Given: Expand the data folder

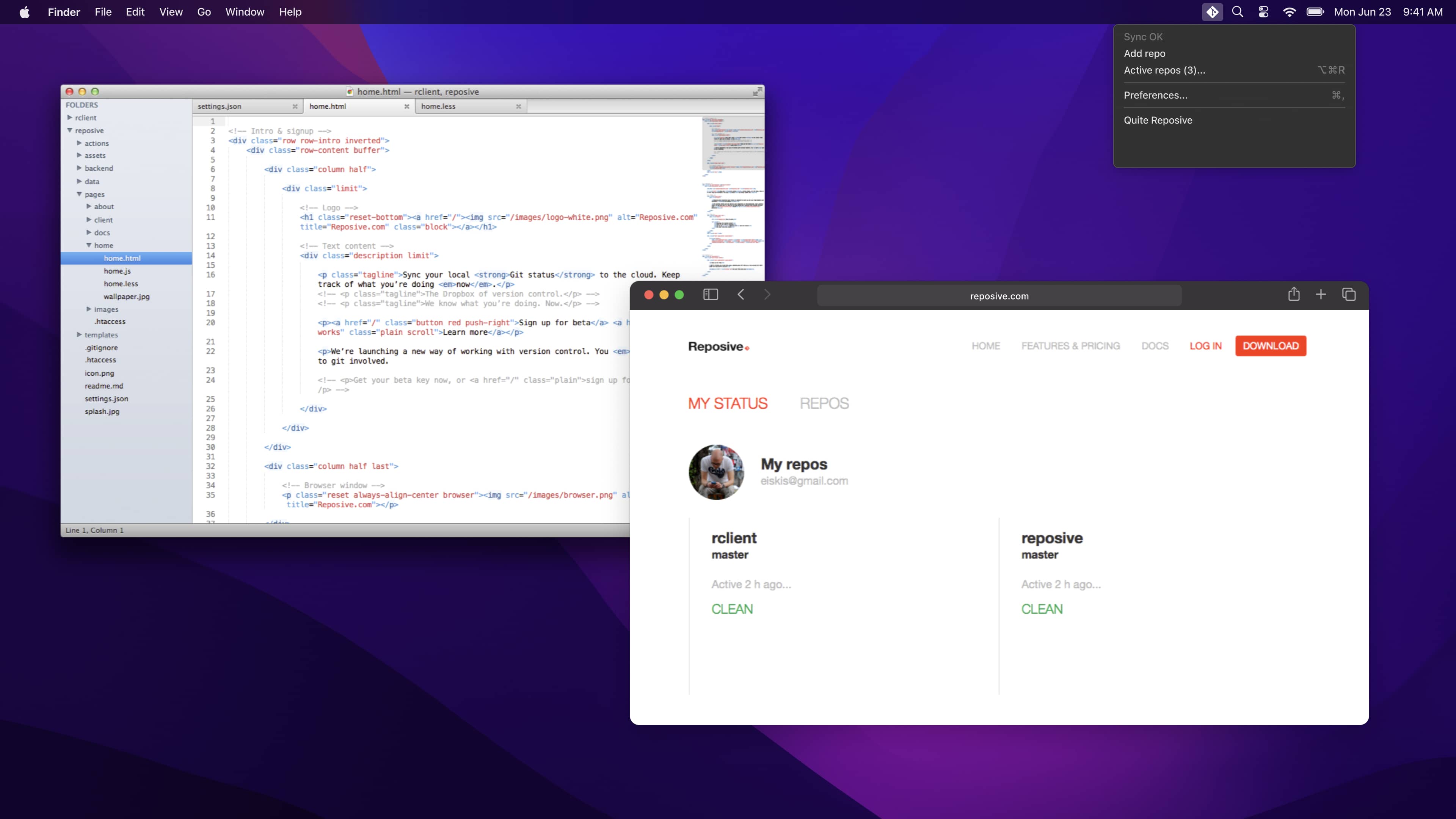Looking at the screenshot, I should click(80, 182).
